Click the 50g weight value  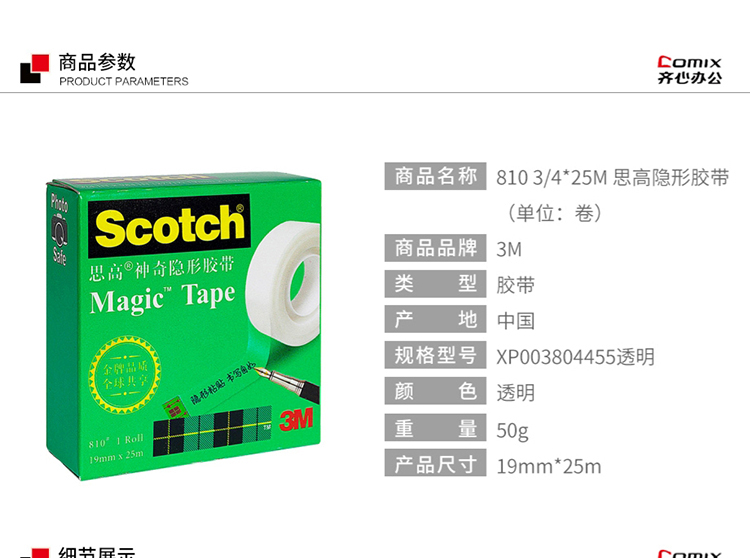(x=513, y=431)
